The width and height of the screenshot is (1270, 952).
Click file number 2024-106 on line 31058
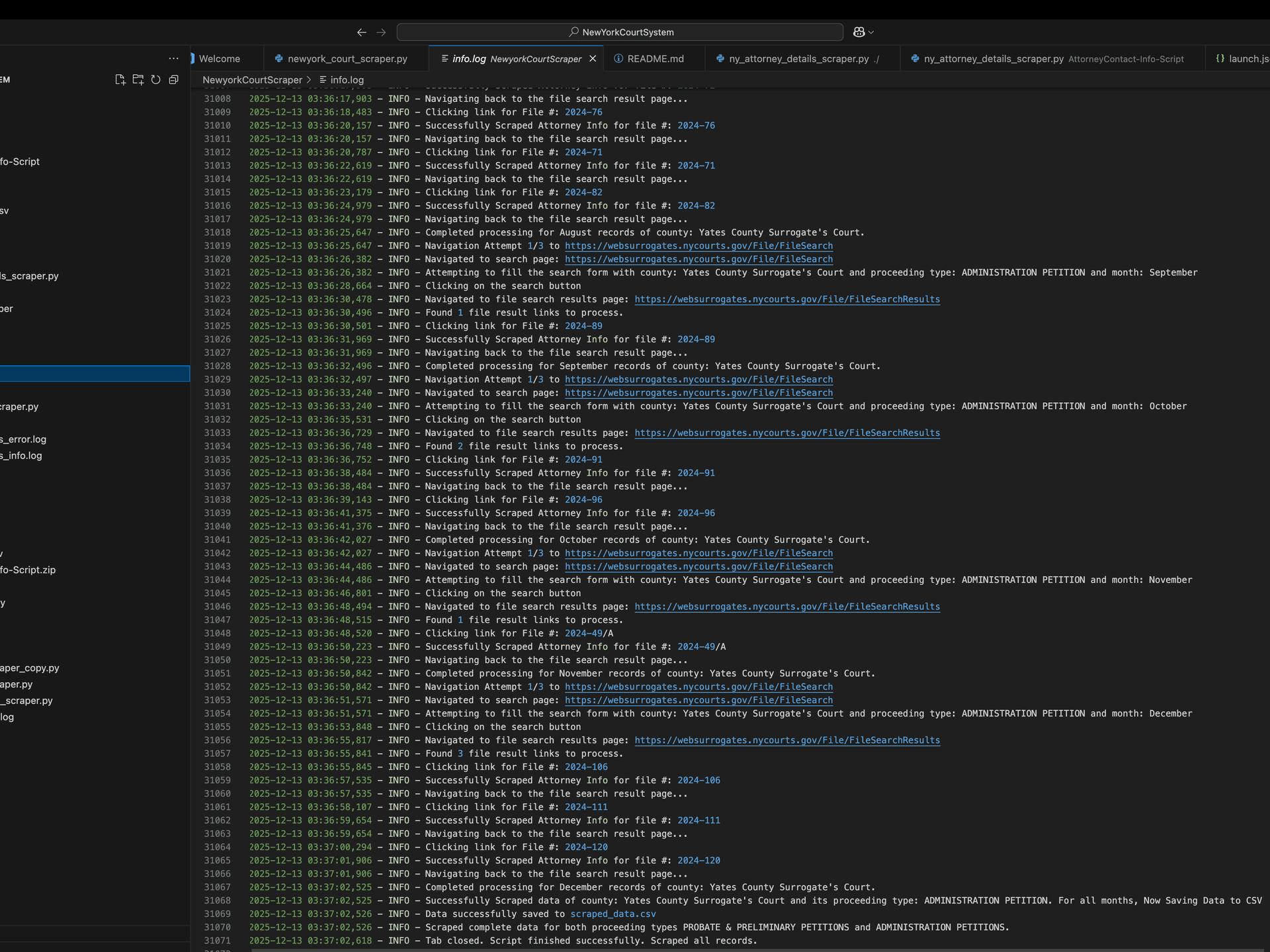pos(586,767)
